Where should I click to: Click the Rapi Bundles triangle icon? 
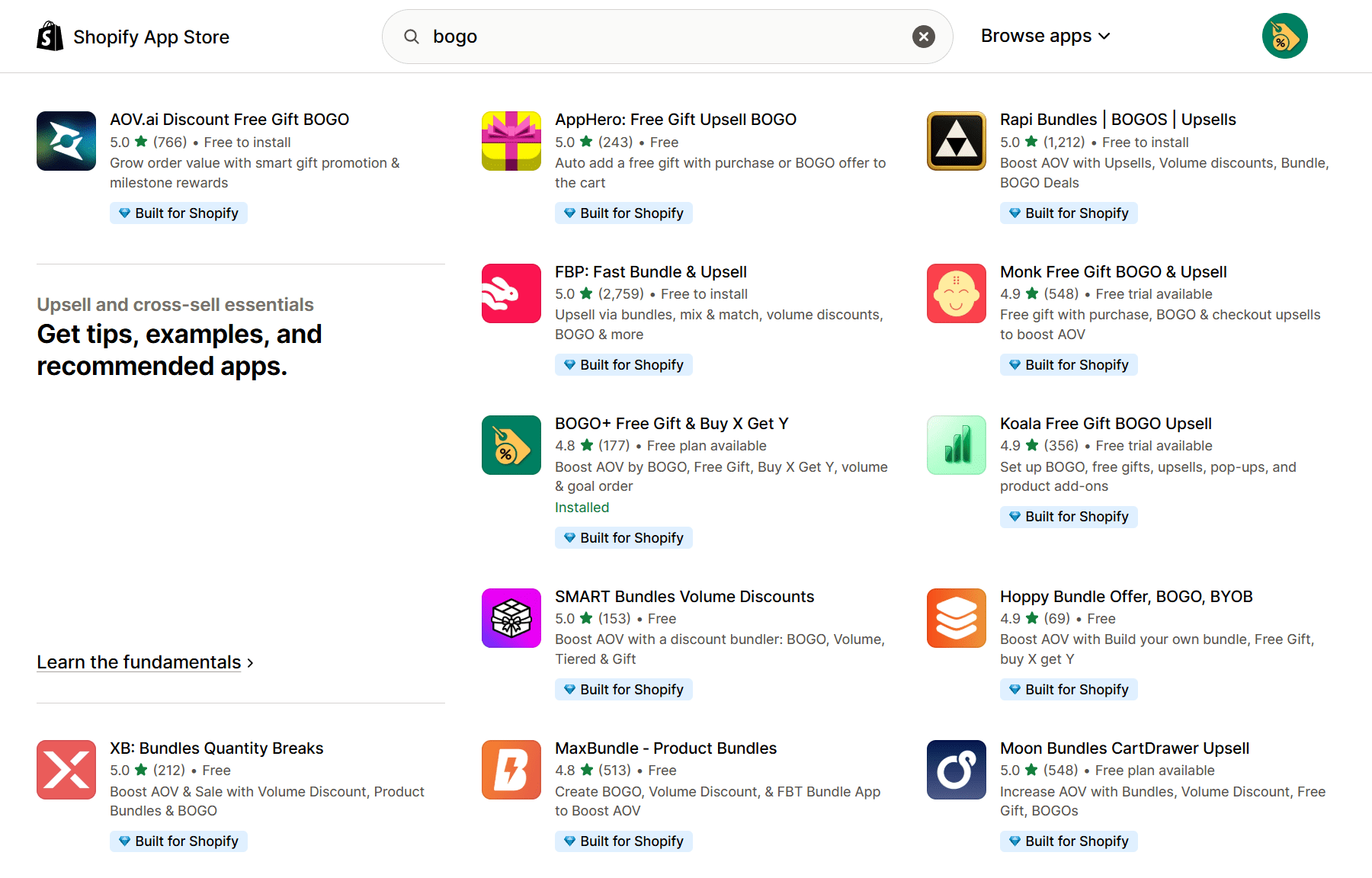[x=957, y=141]
